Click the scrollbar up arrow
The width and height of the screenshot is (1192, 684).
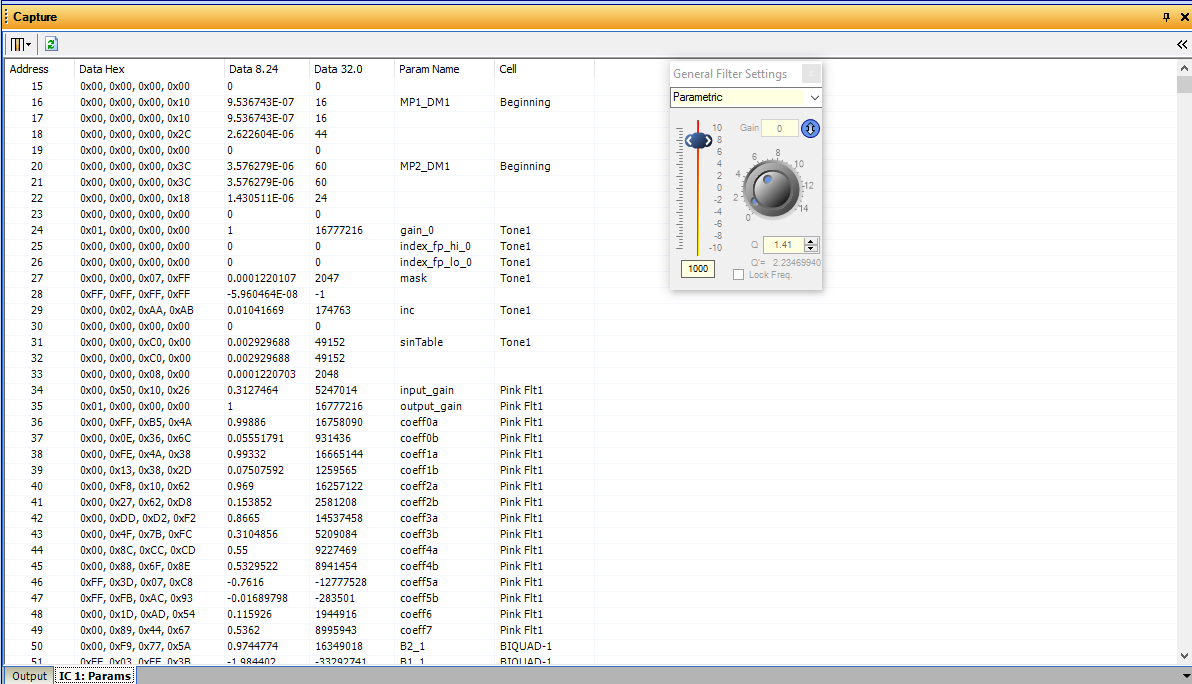[1184, 68]
